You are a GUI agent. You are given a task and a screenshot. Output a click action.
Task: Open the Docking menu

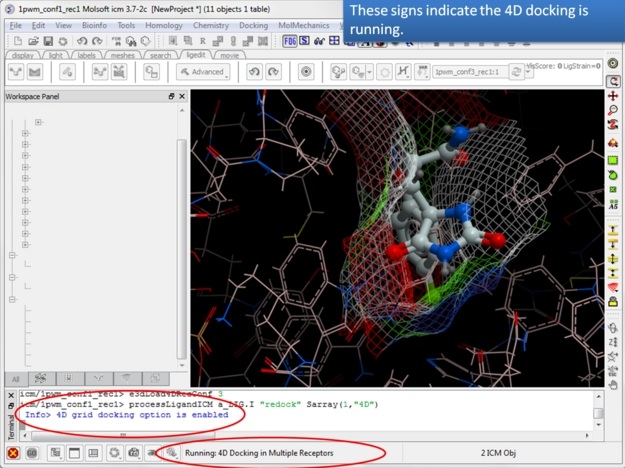pos(253,26)
